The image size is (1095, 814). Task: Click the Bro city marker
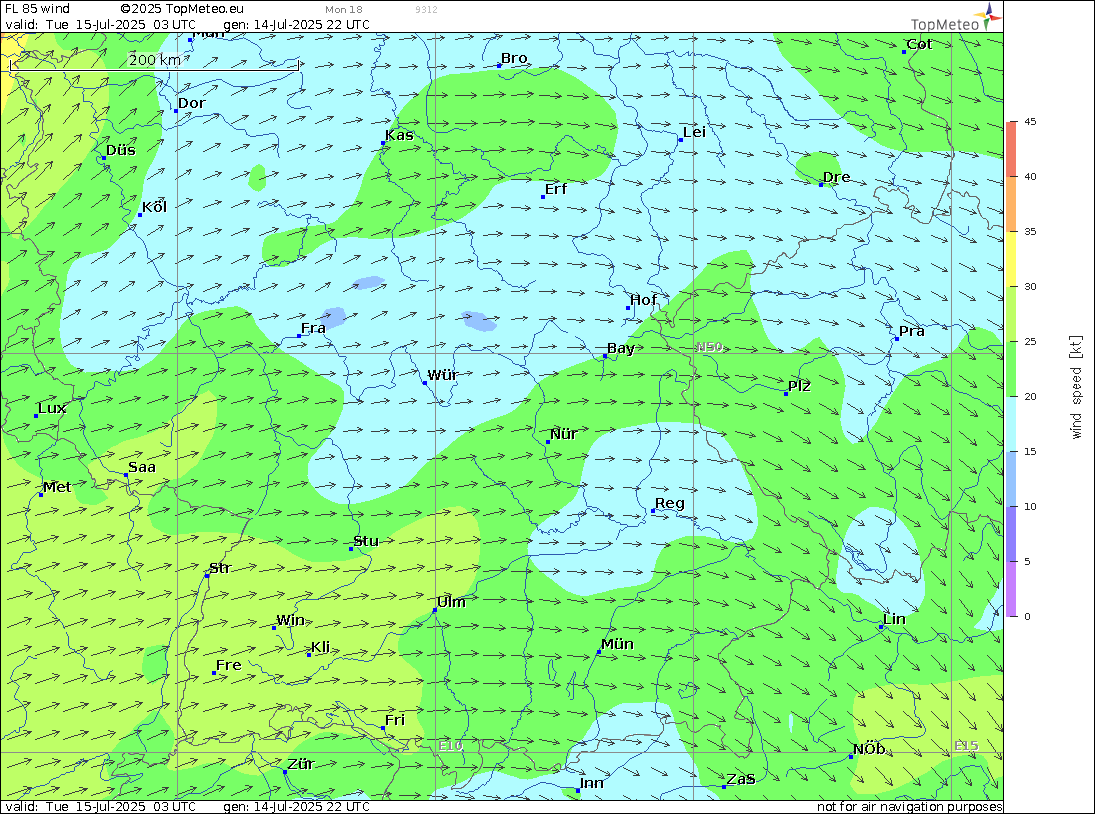[499, 66]
